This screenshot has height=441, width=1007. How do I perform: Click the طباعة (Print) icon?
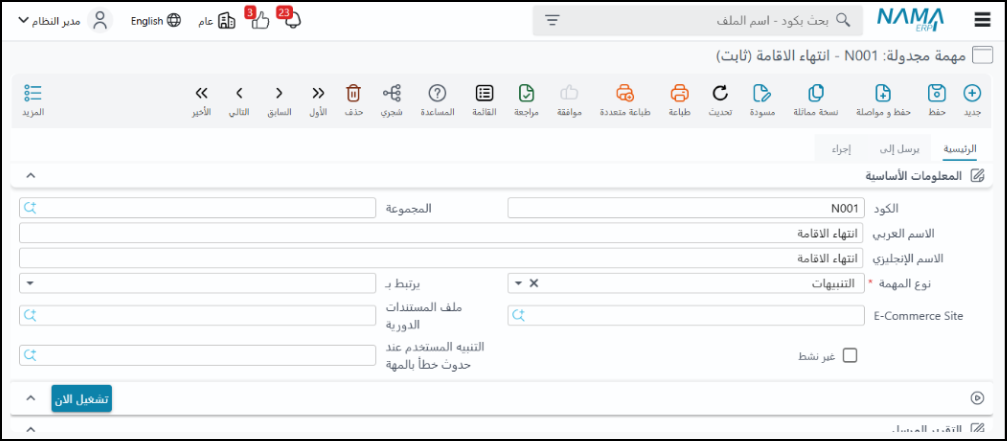(x=680, y=94)
